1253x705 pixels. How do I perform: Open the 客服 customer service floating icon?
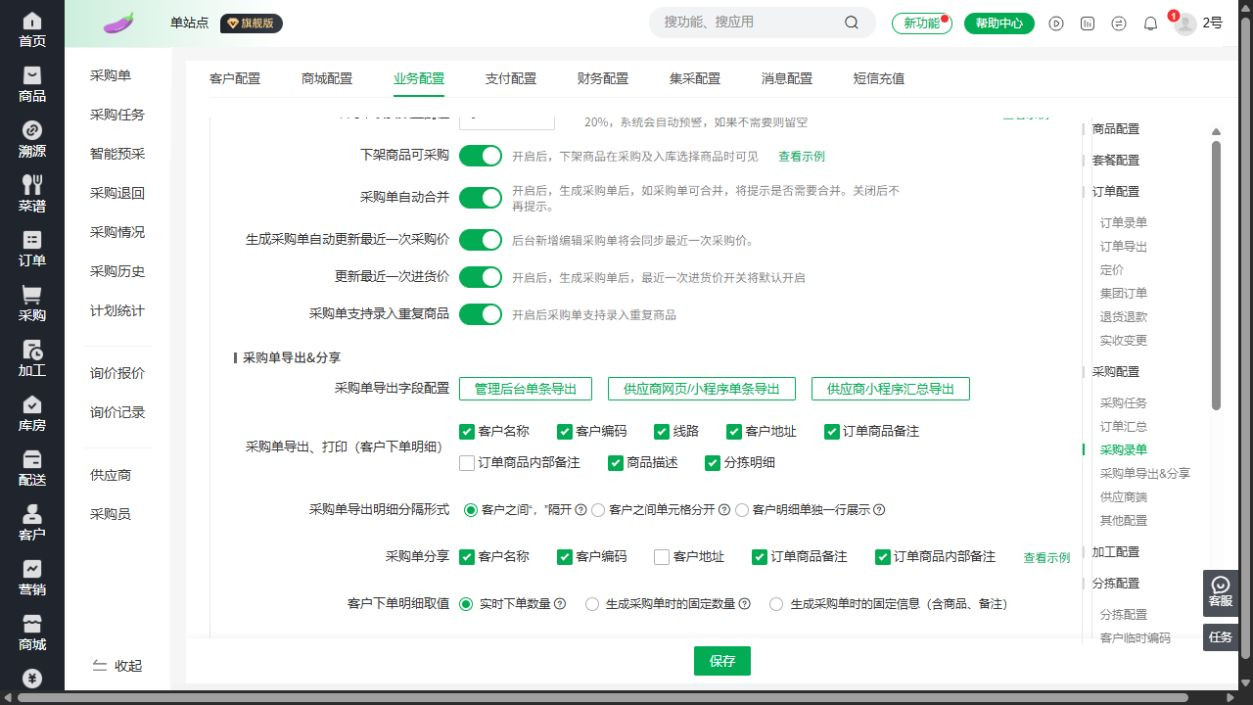pos(1220,592)
